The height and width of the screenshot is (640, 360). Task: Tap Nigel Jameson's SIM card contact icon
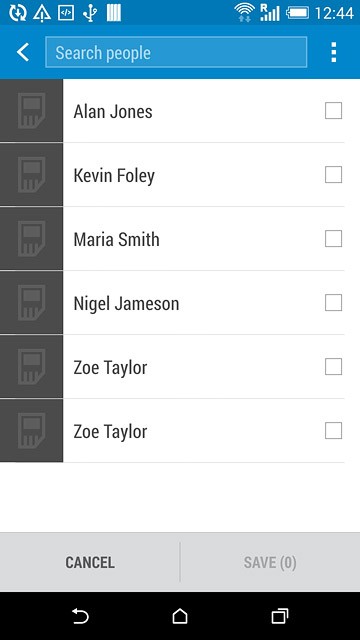pyautogui.click(x=31, y=303)
